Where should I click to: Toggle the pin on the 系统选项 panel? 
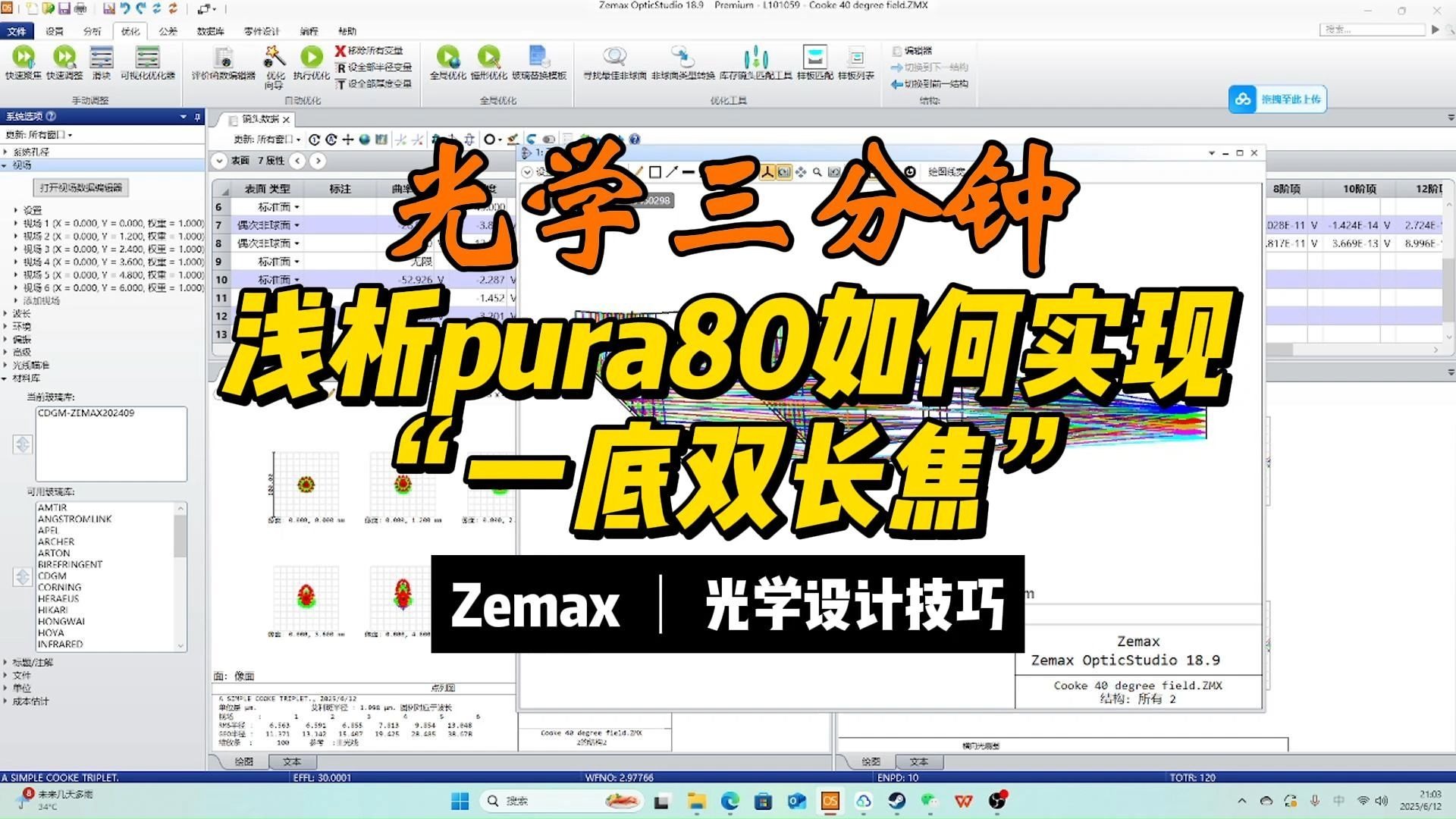tap(196, 117)
